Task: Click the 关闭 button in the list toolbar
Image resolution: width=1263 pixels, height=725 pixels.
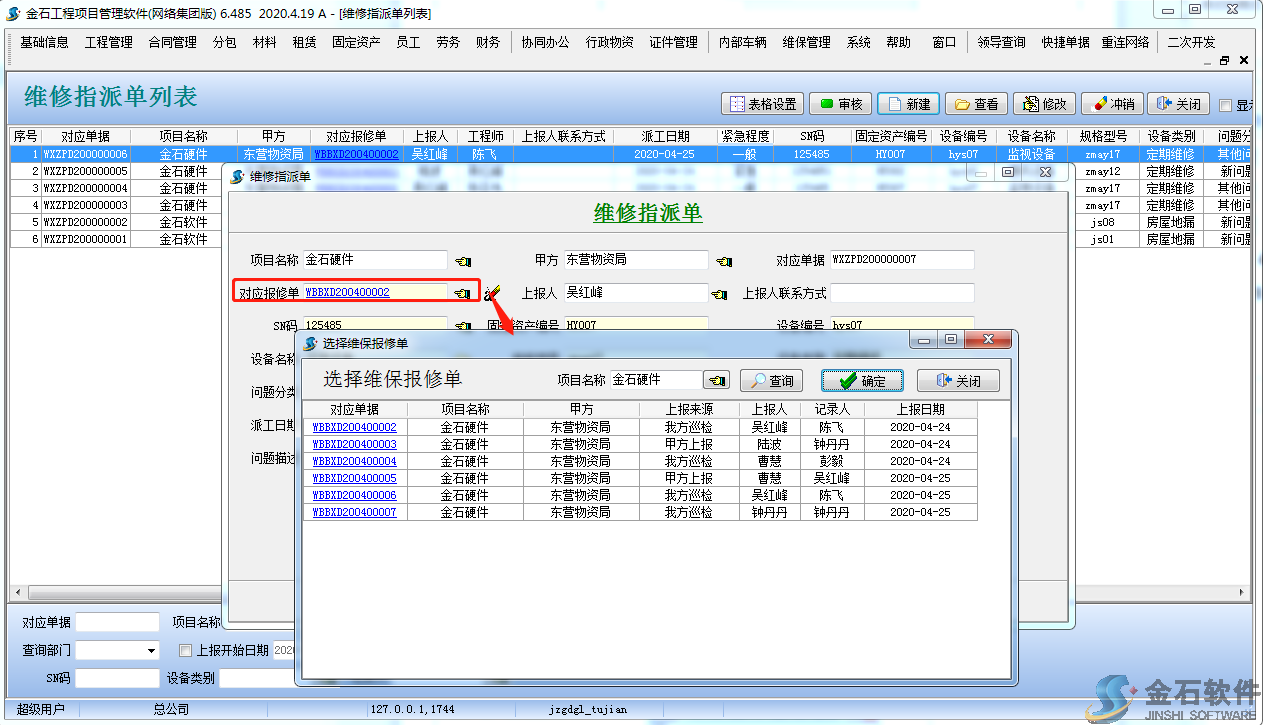Action: pos(1179,104)
